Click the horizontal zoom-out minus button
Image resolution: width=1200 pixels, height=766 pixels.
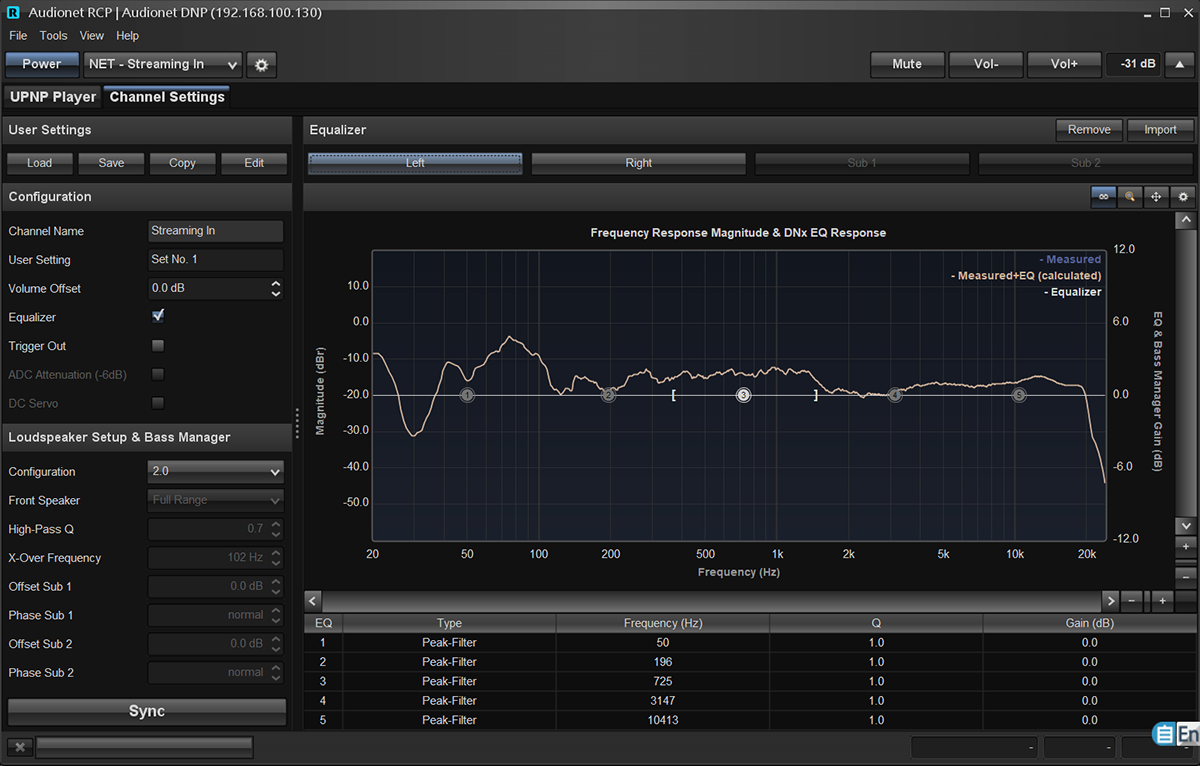click(x=1133, y=601)
